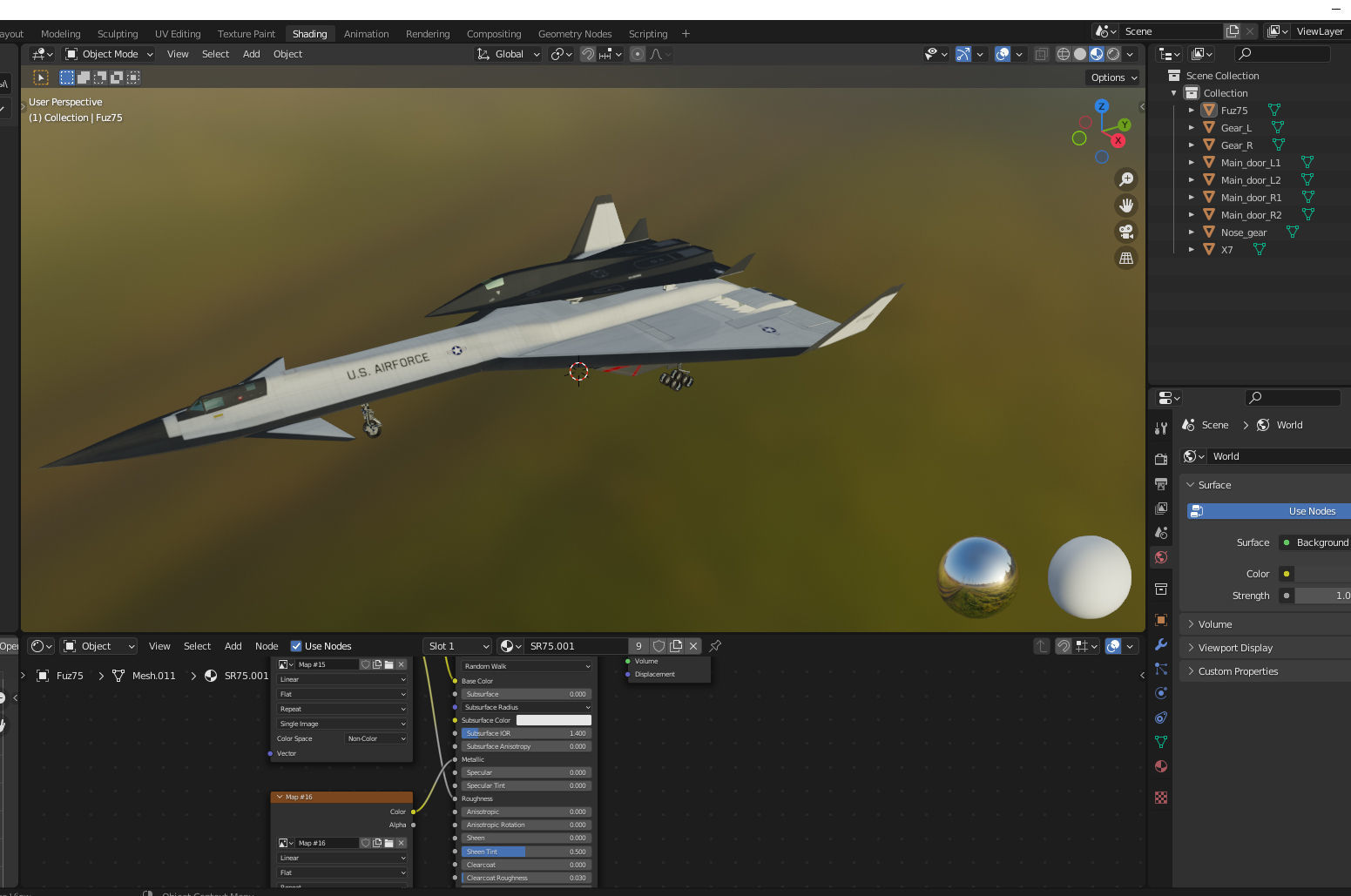
Task: Adjust the Sheen Tint slider
Action: (526, 852)
